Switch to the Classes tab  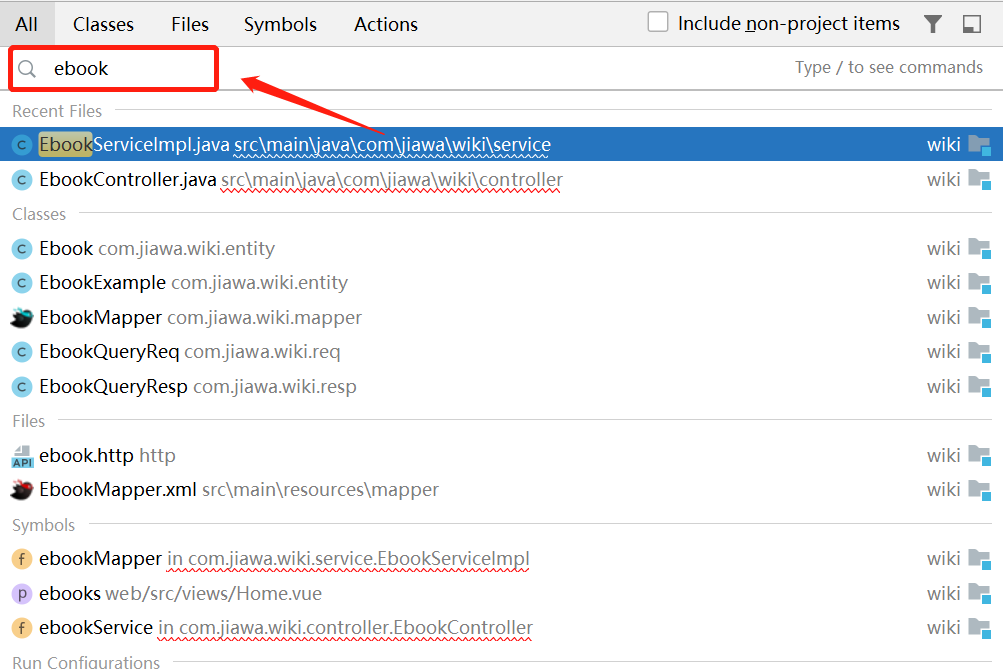tap(103, 24)
